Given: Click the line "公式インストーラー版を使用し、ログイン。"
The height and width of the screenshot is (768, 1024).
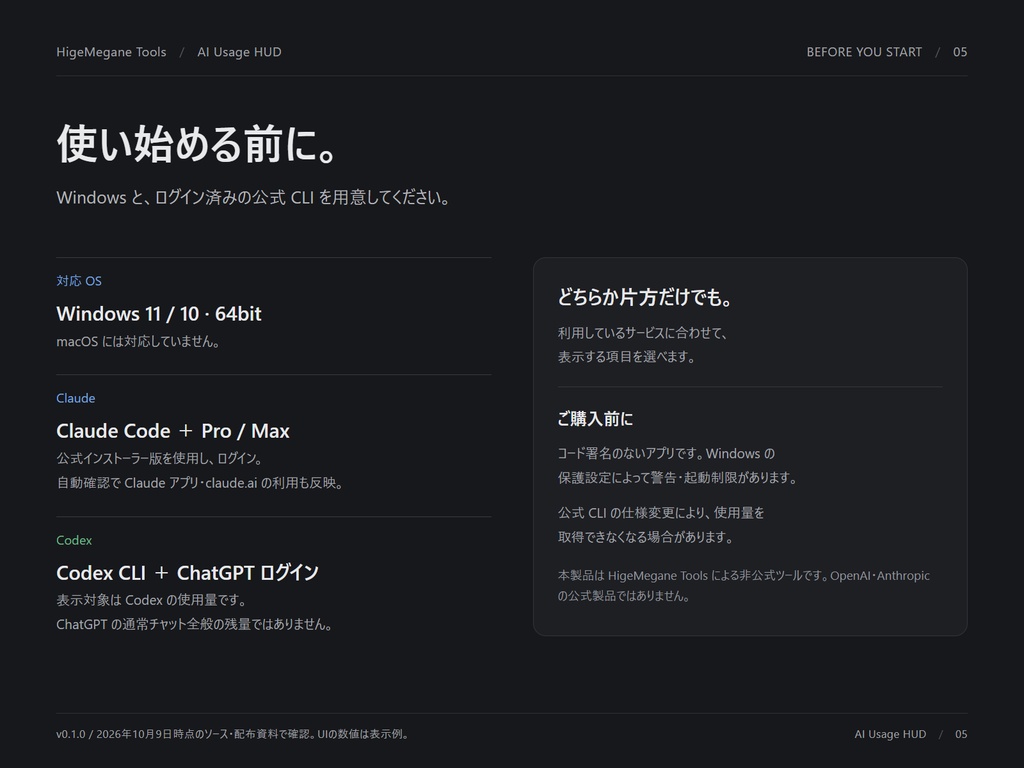Looking at the screenshot, I should (x=159, y=458).
